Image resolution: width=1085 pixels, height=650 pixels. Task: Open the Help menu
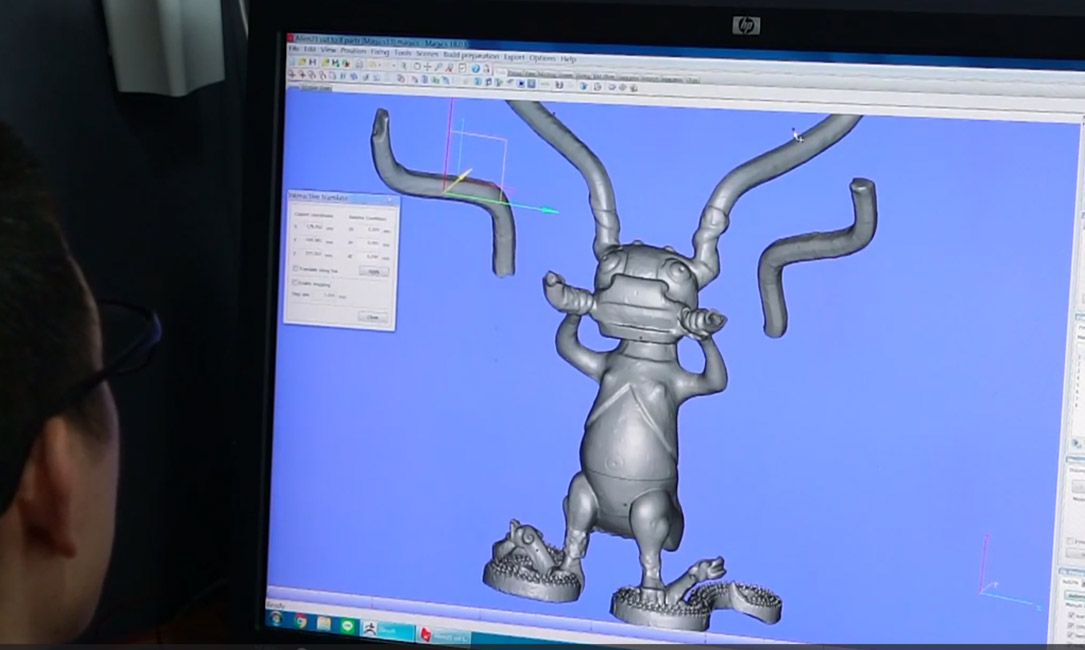[x=568, y=59]
